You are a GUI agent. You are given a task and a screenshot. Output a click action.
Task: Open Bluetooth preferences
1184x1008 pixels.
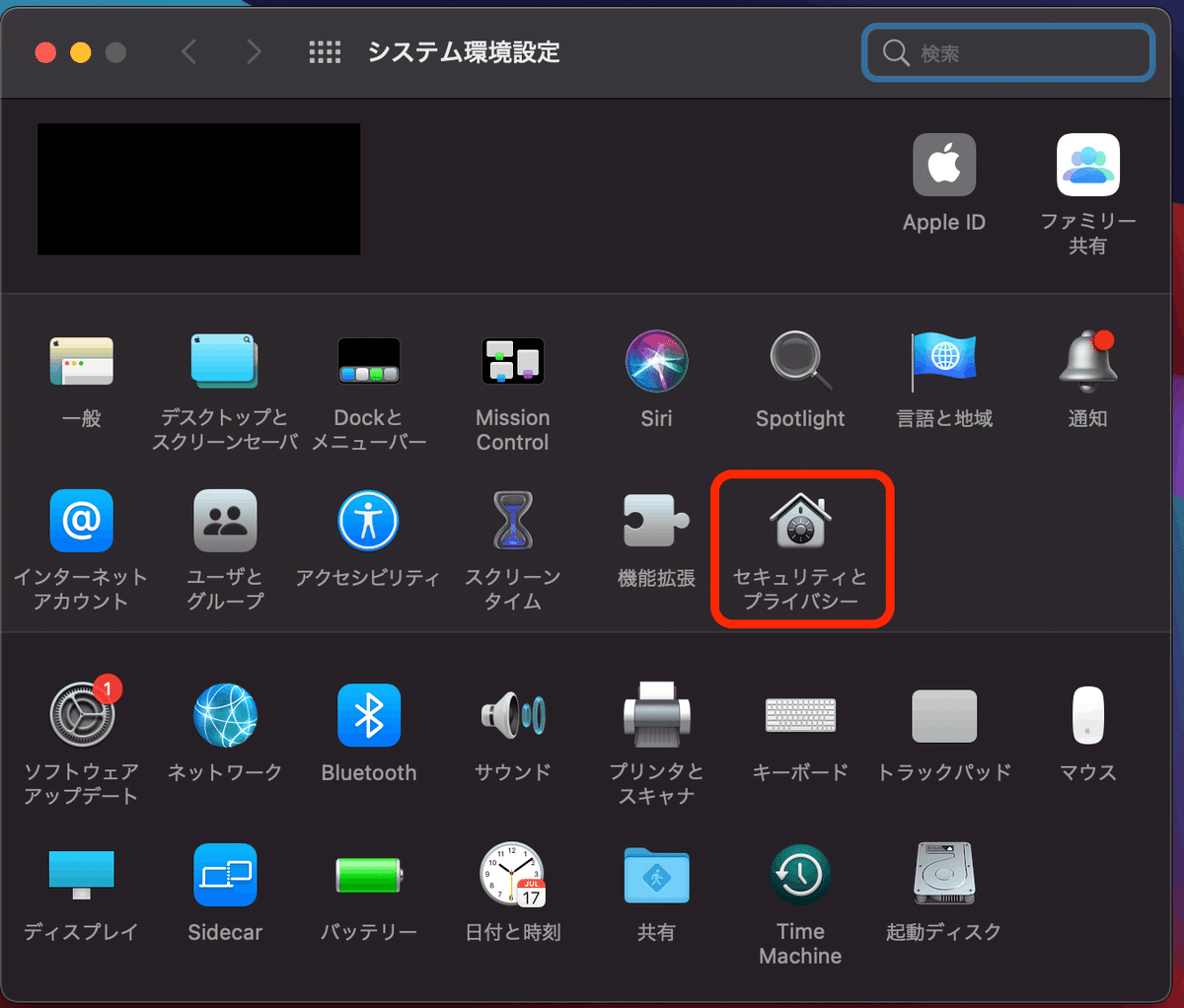[x=369, y=715]
